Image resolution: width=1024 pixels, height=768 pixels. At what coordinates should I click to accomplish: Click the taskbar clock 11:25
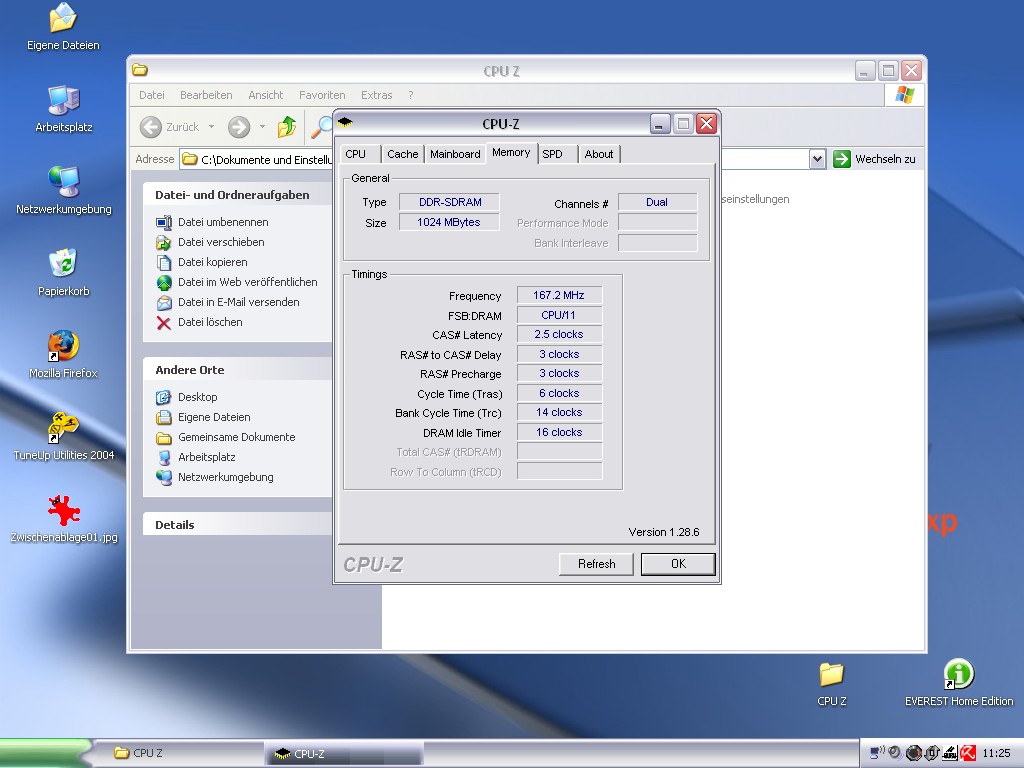point(997,753)
